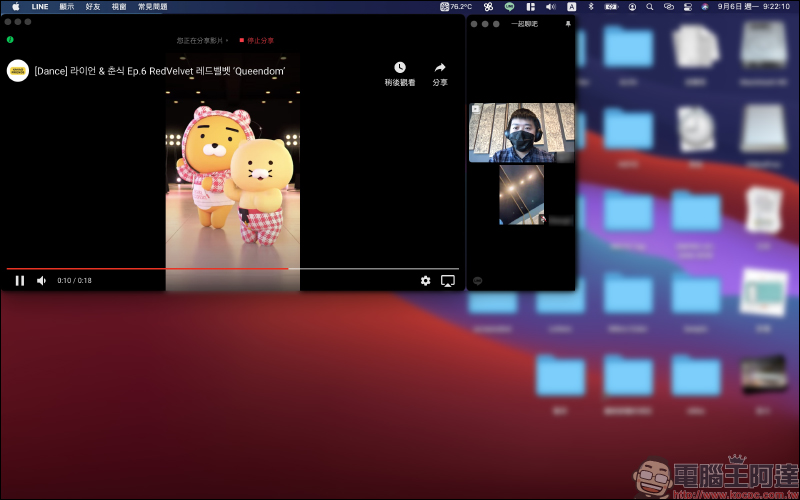Click the 一起聊吧 window title

[524, 24]
